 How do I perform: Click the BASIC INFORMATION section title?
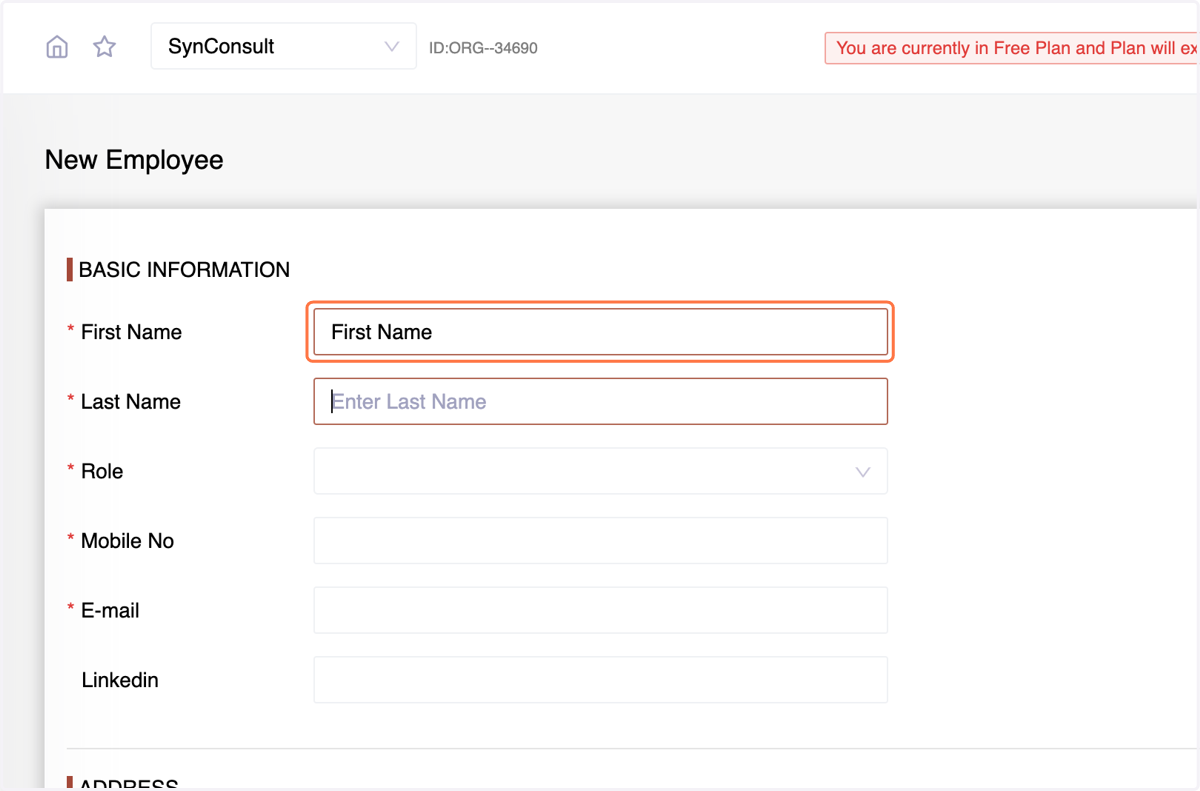coord(184,270)
